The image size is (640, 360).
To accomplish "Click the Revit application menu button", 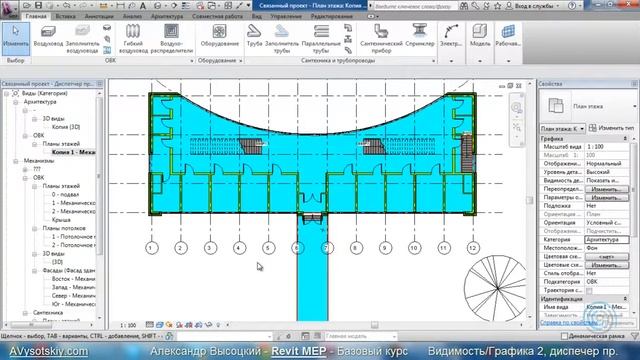I will (9, 9).
